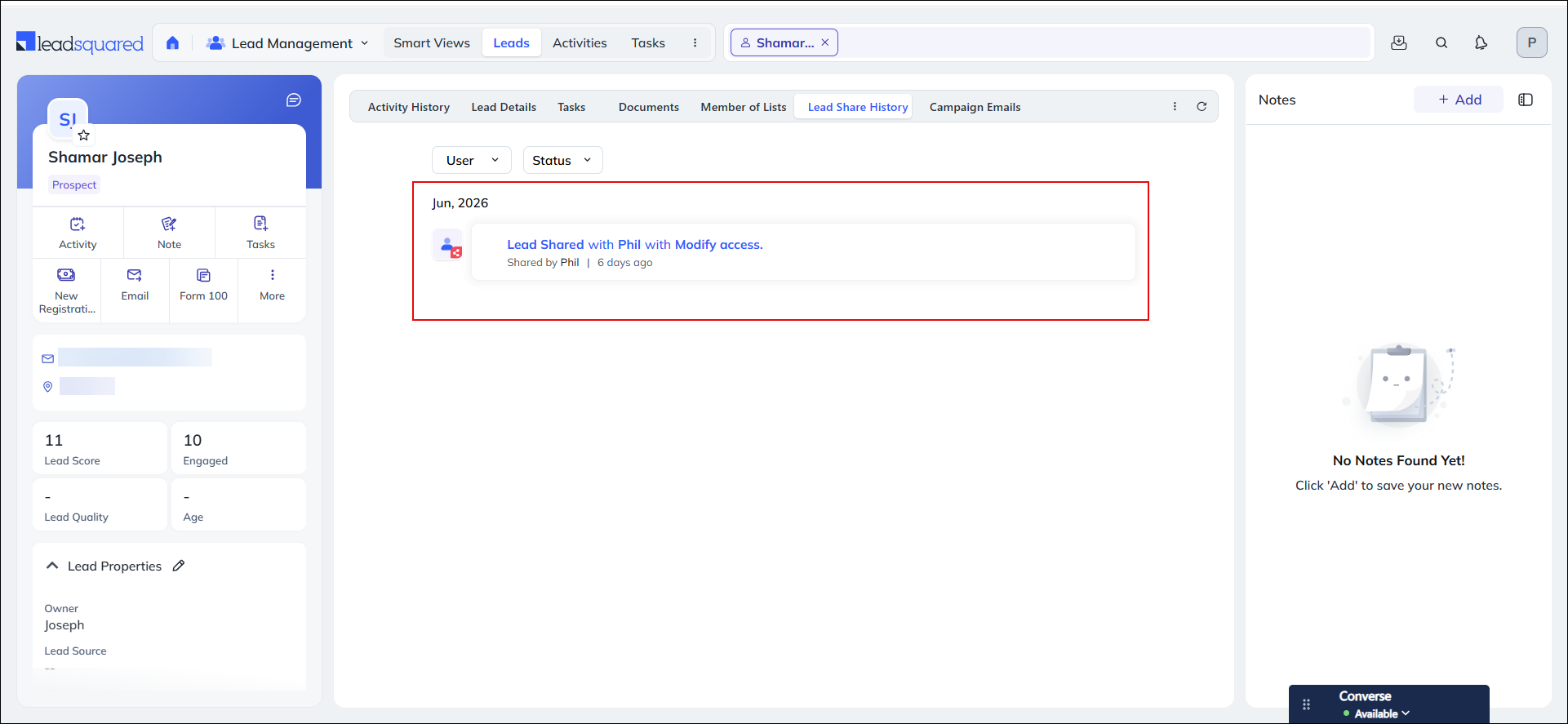1568x724 pixels.
Task: Click the Lead Quality card
Action: [x=100, y=505]
